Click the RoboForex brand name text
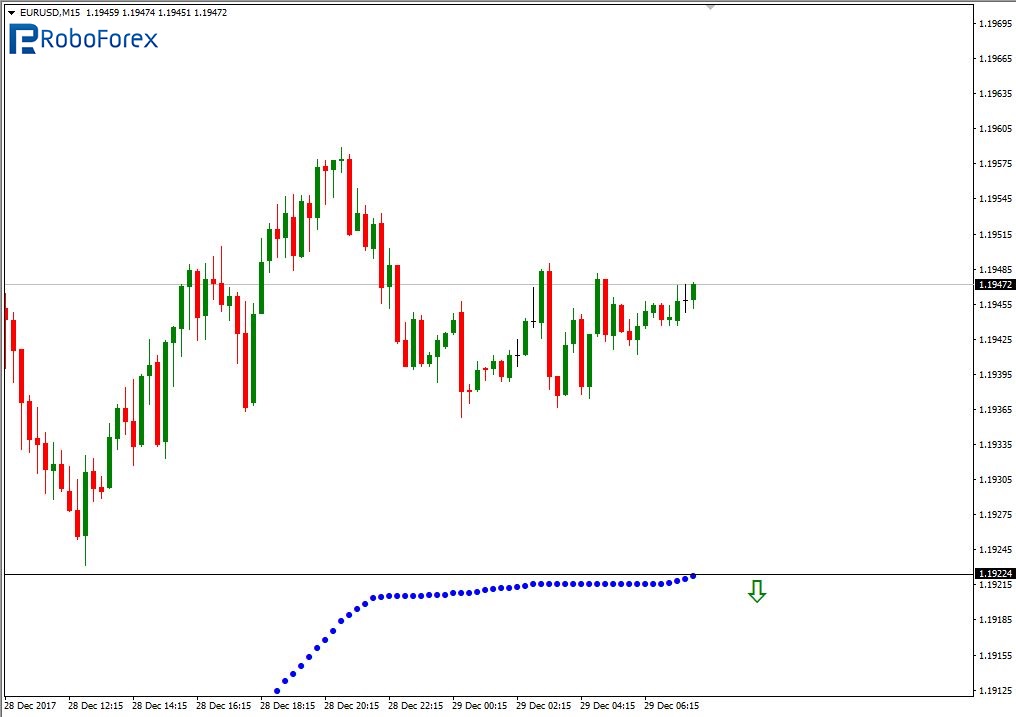Viewport: 1016px width, 717px height. 100,39
